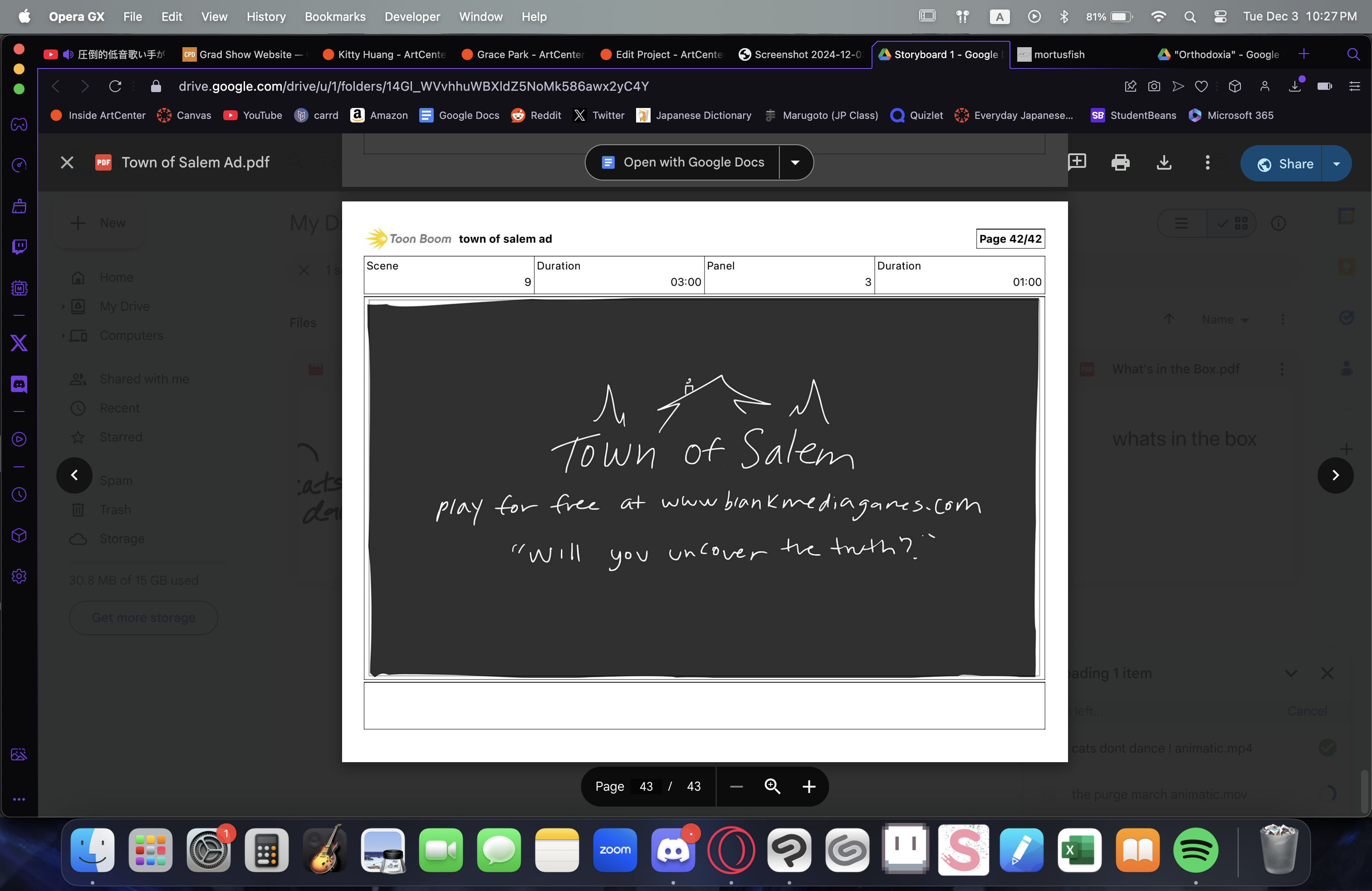
Task: Close the PDF preview with X
Action: [67, 162]
